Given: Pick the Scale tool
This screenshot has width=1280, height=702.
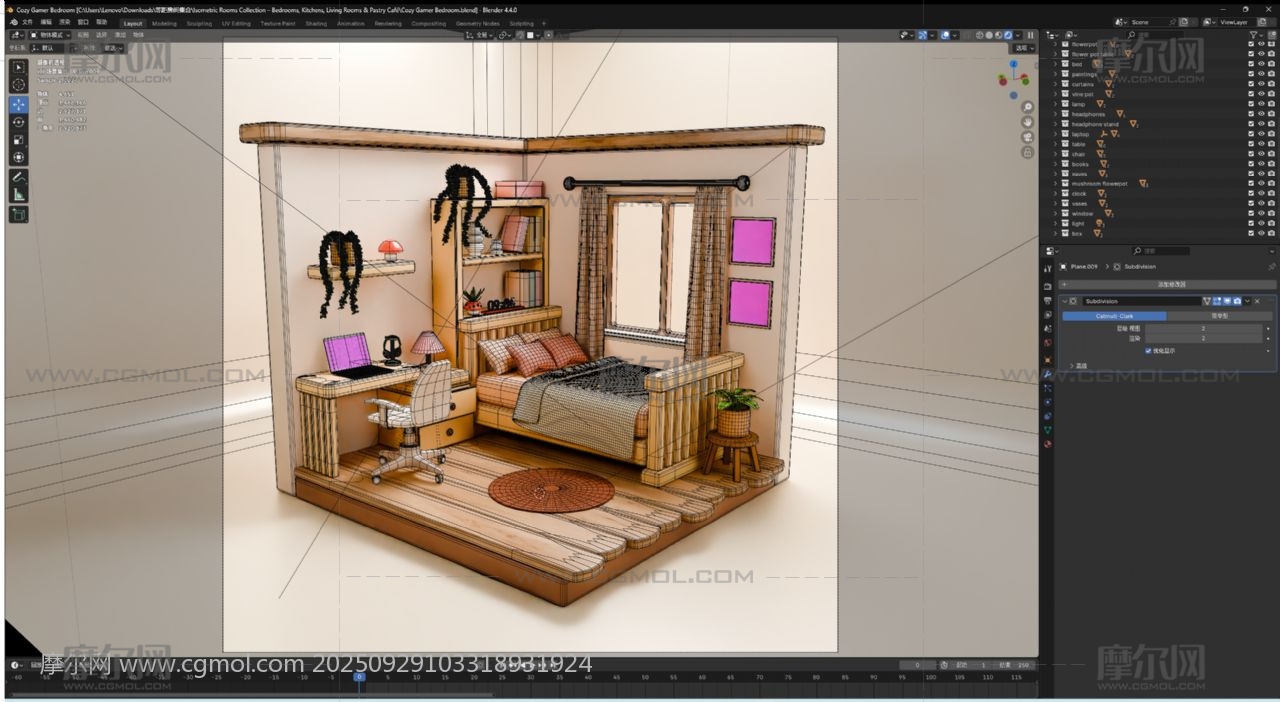Looking at the screenshot, I should click(x=19, y=140).
